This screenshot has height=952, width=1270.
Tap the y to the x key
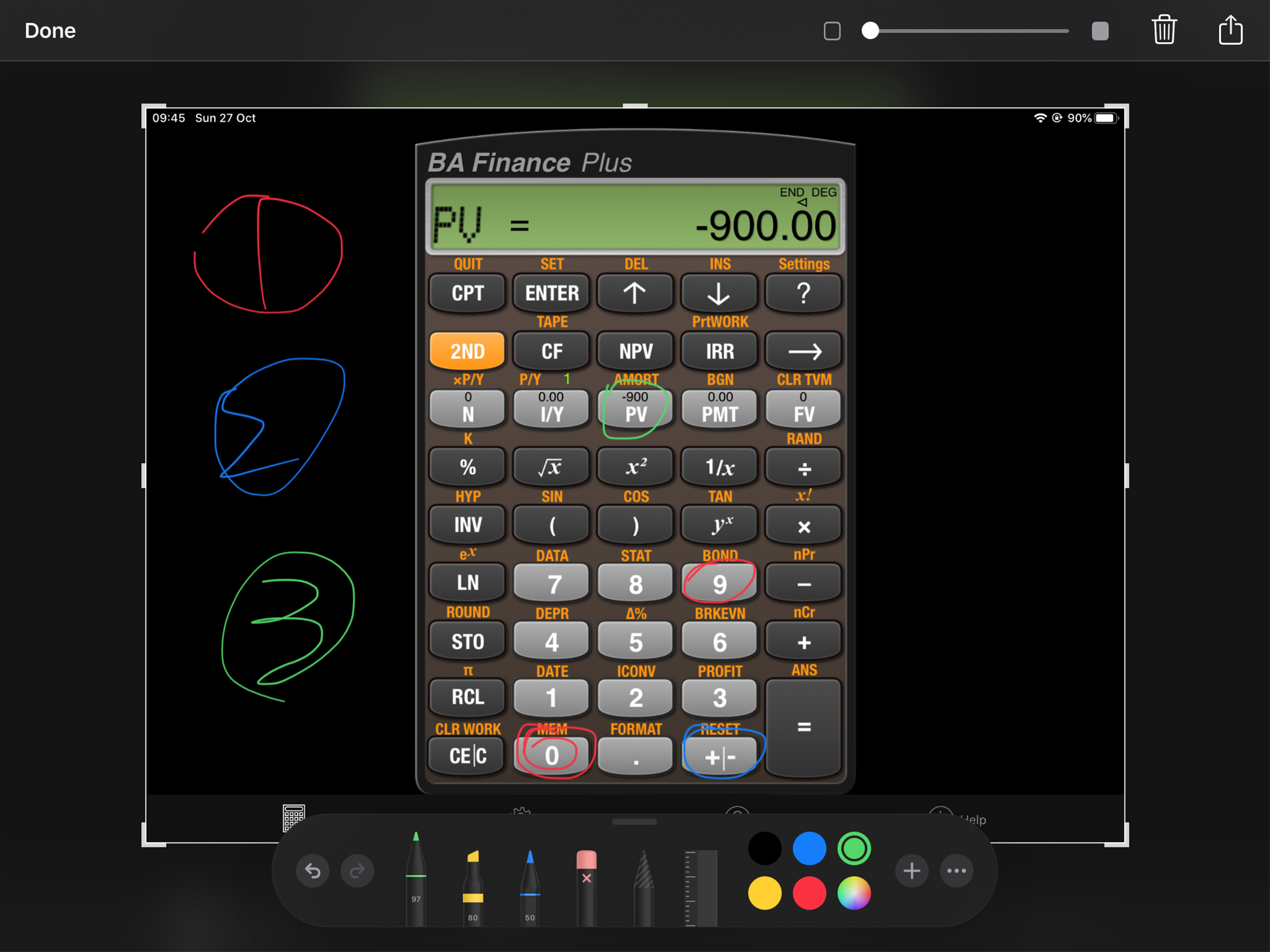(x=719, y=525)
